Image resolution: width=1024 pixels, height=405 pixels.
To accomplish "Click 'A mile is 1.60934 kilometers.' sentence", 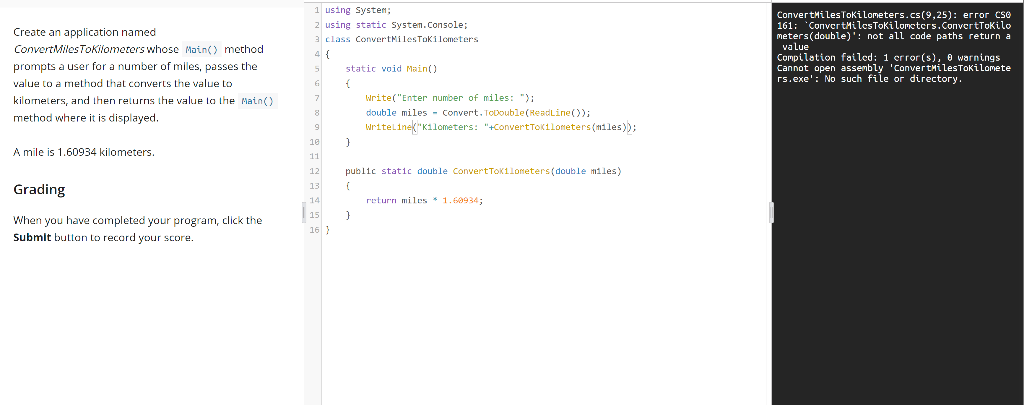I will 84,153.
